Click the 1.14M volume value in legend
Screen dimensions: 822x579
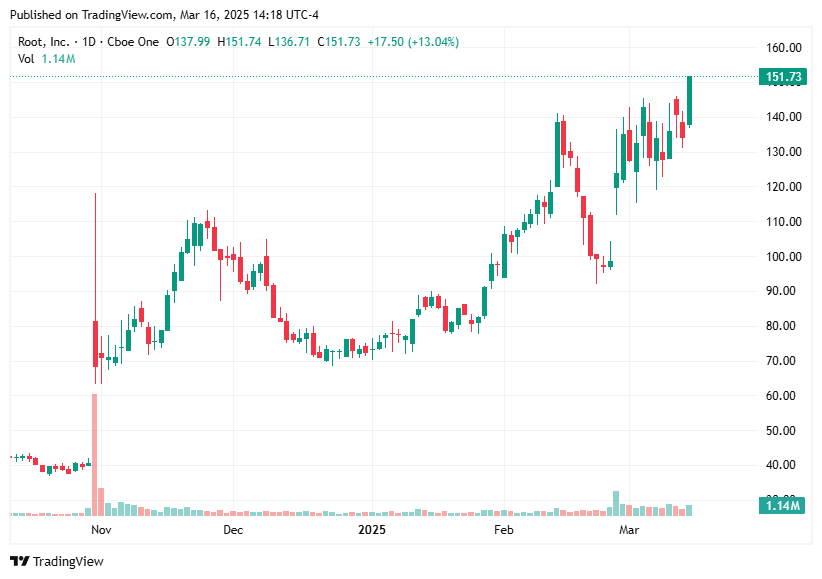[58, 59]
